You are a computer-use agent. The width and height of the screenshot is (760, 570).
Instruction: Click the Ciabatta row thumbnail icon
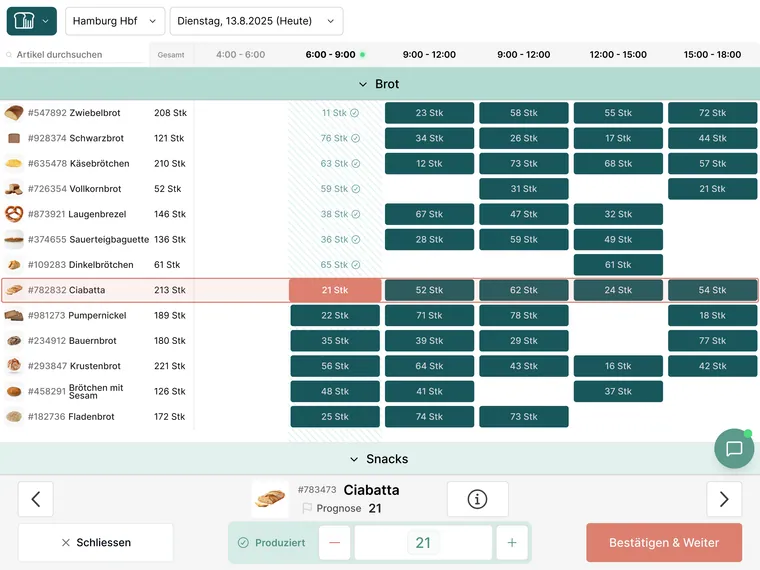14,290
